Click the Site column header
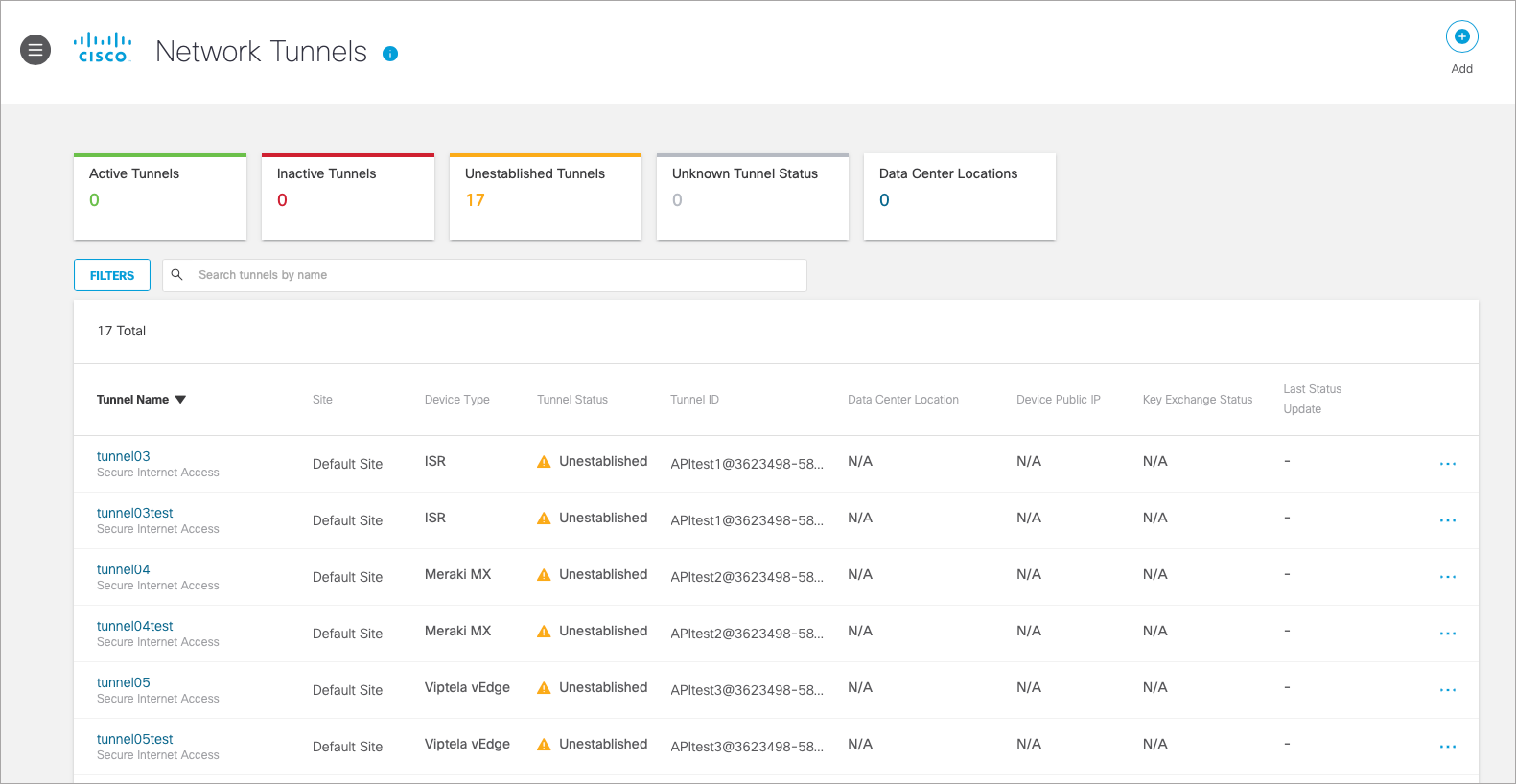The width and height of the screenshot is (1516, 784). tap(322, 400)
